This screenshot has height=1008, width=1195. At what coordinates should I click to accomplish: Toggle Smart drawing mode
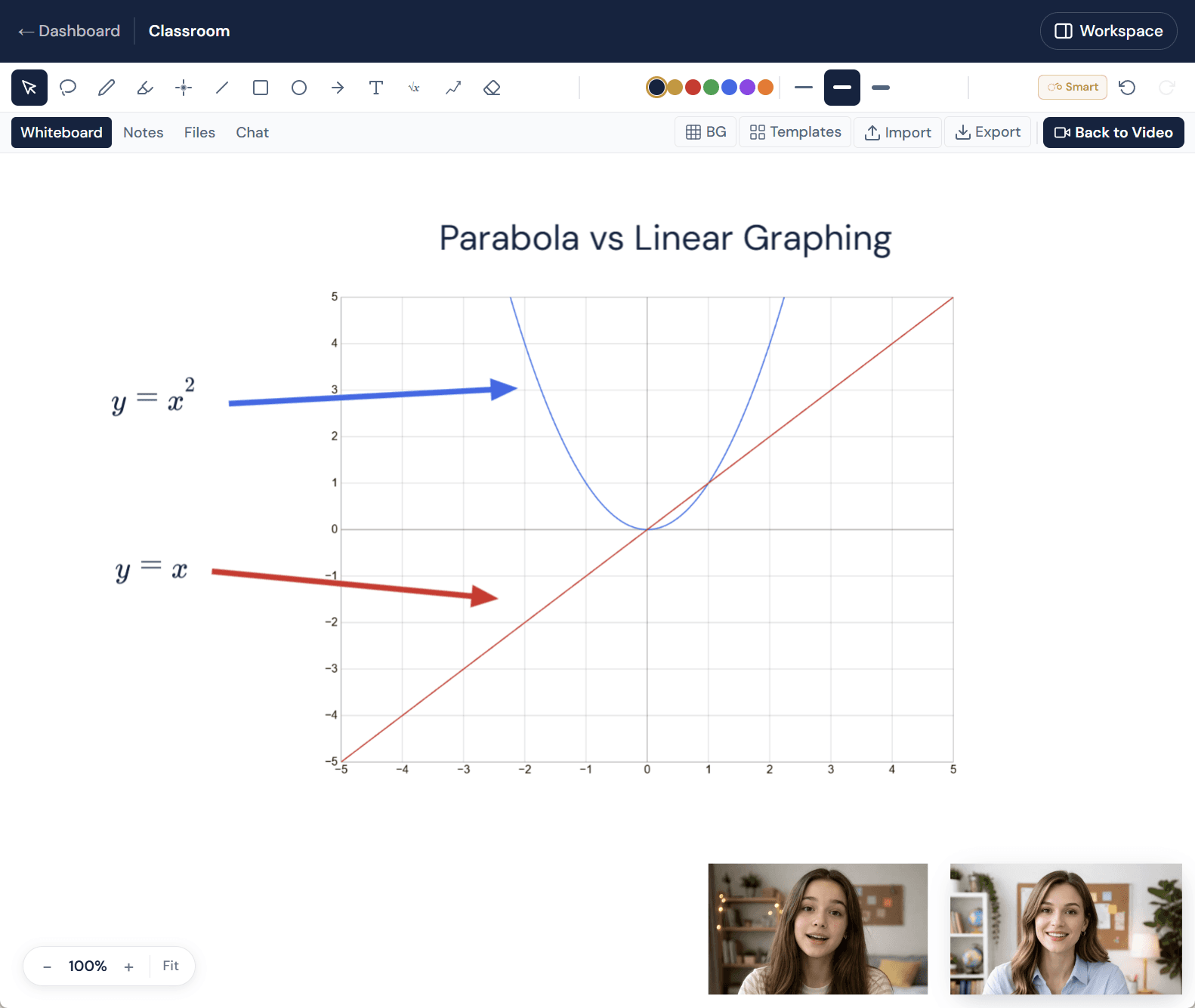[x=1073, y=87]
